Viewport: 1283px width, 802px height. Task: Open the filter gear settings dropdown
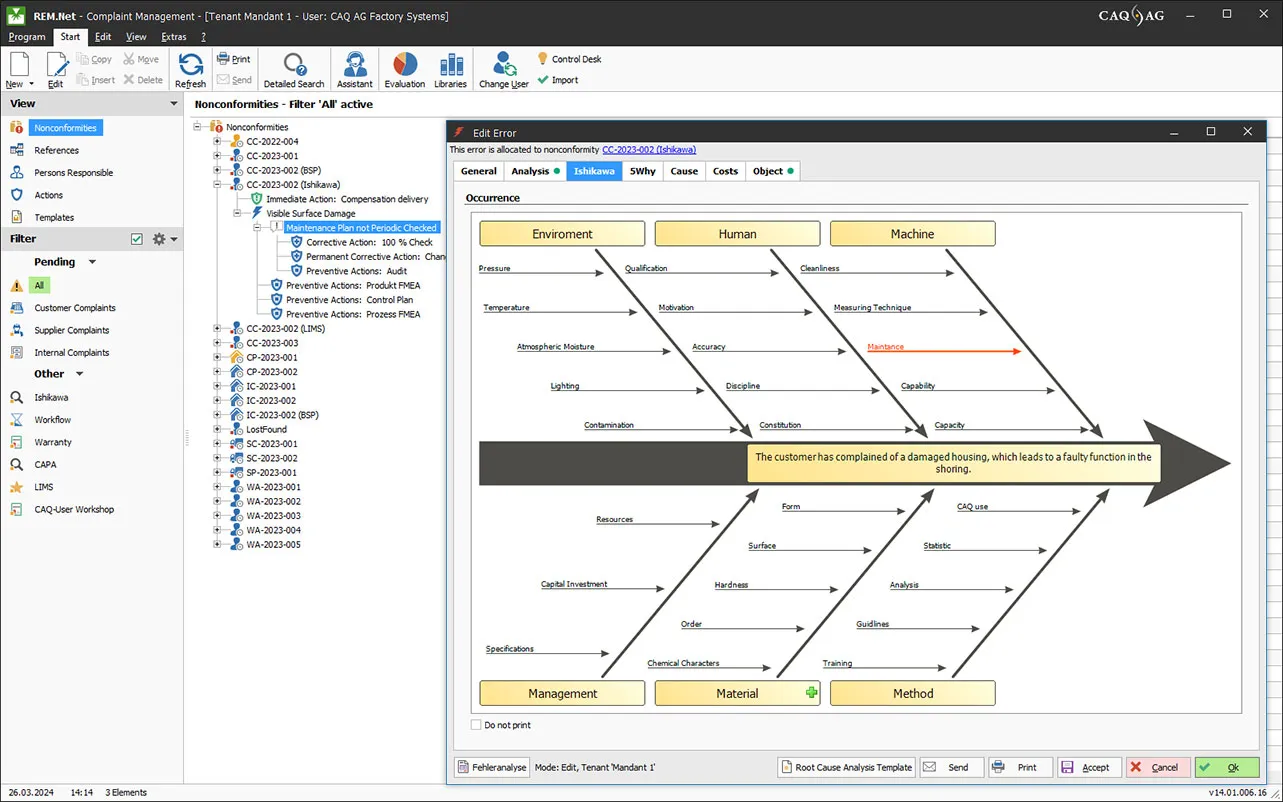tap(164, 239)
